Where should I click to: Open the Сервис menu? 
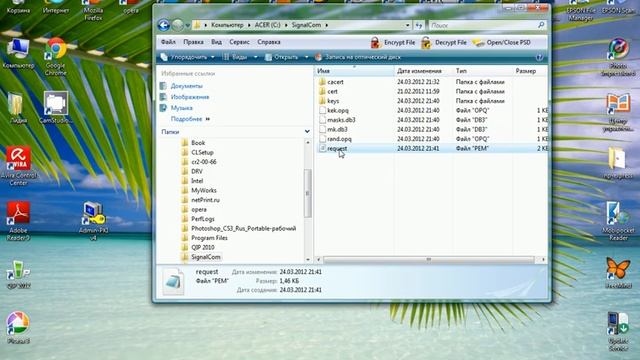pyautogui.click(x=239, y=42)
